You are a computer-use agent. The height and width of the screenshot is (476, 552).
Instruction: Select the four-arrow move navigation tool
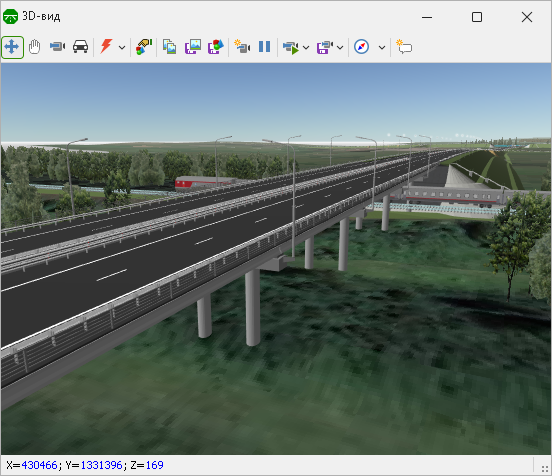tap(12, 47)
